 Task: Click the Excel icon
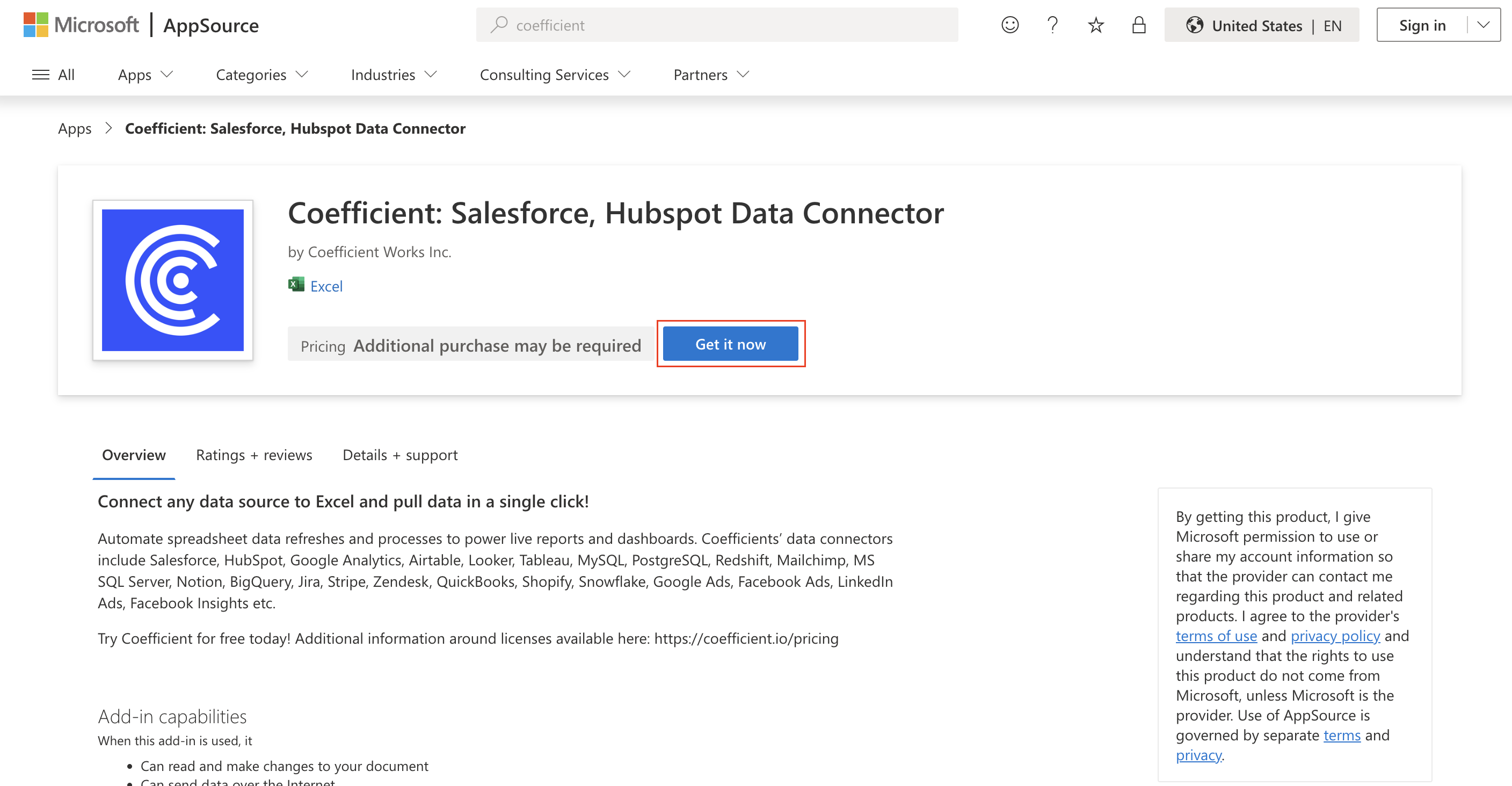tap(296, 285)
